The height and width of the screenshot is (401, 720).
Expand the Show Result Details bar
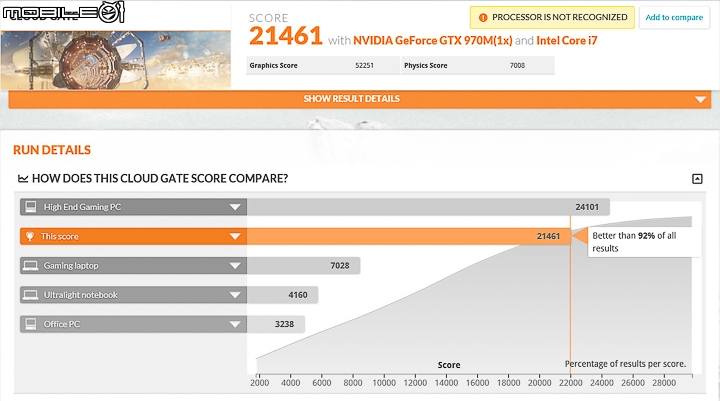point(360,99)
